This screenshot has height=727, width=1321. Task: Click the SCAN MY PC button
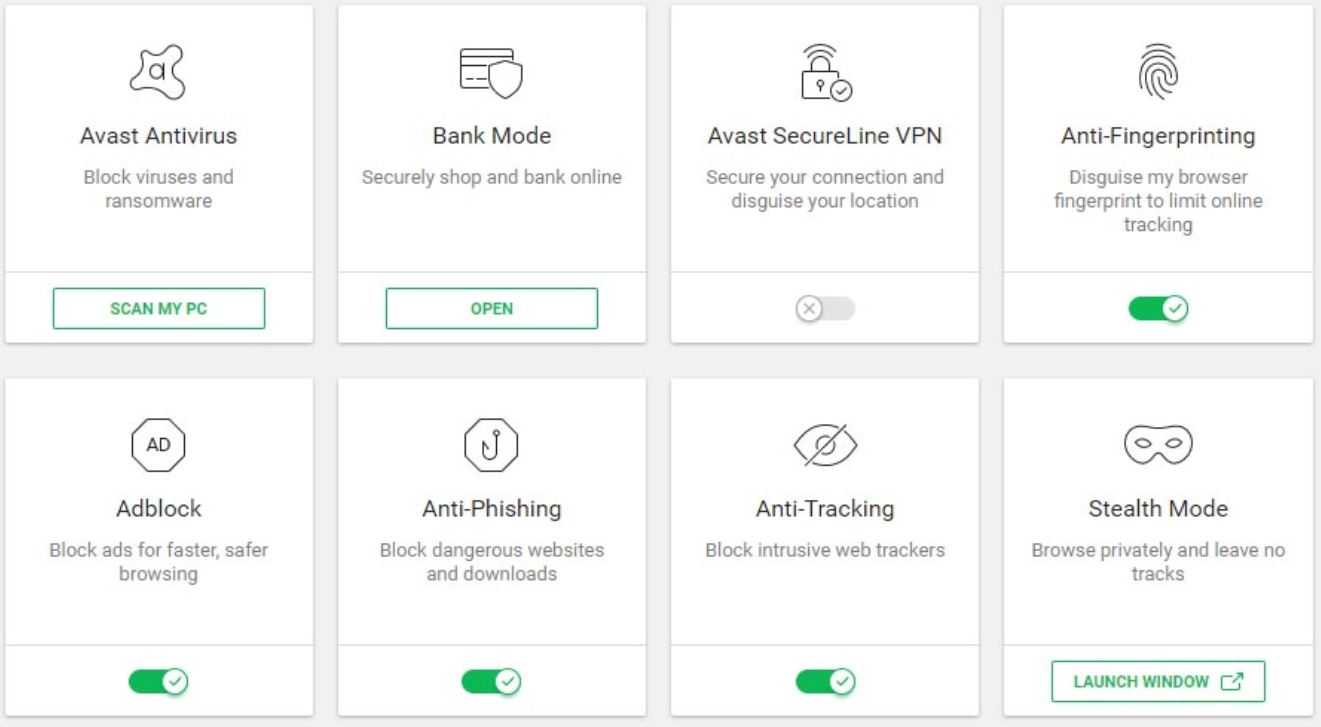(159, 308)
